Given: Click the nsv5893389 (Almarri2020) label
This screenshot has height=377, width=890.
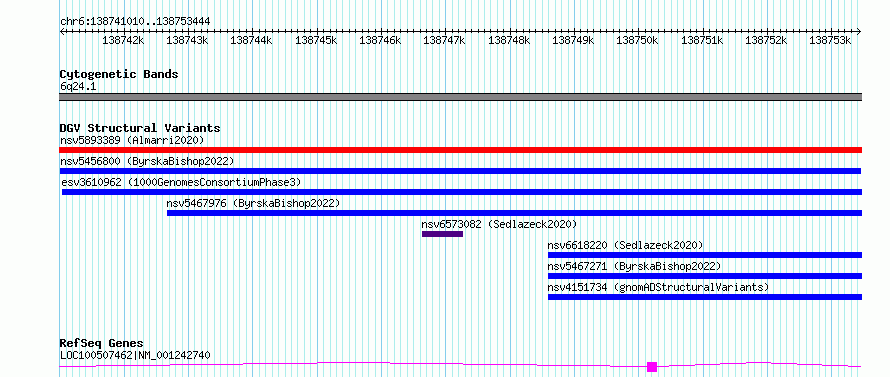Looking at the screenshot, I should [x=132, y=140].
